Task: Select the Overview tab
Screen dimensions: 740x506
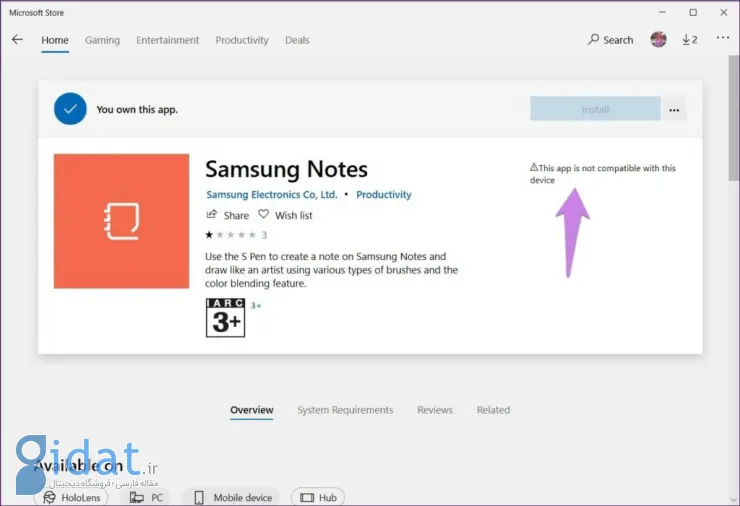Action: coord(252,410)
